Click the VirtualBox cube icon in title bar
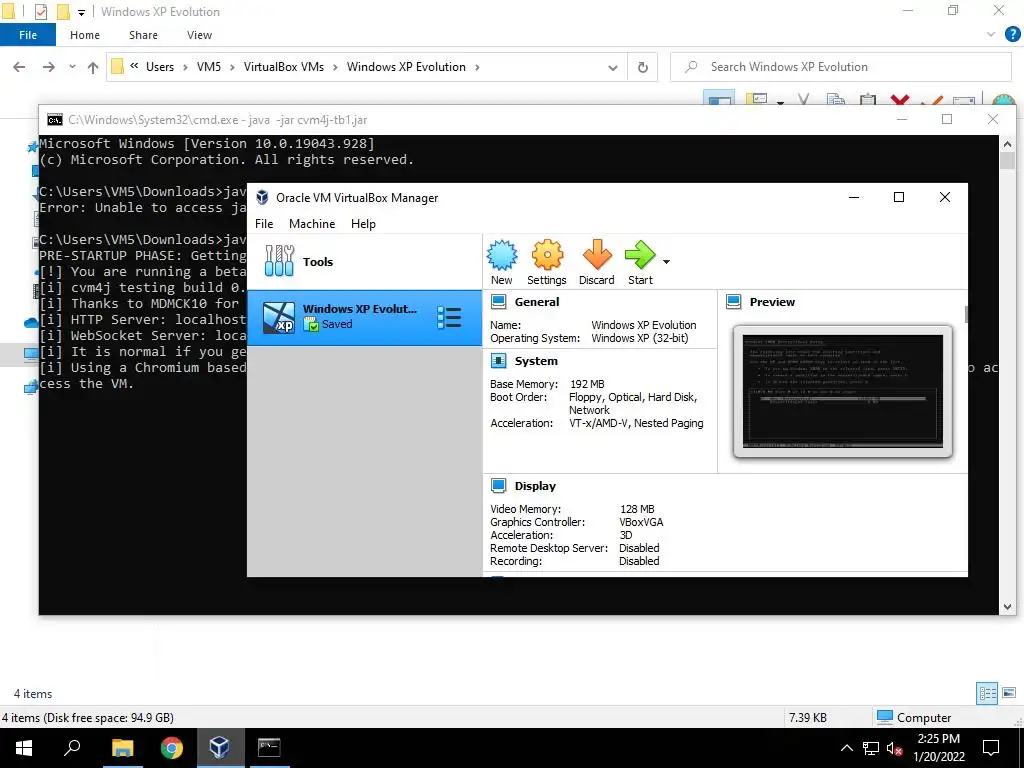Screen dimensions: 1024x768 (x=262, y=197)
